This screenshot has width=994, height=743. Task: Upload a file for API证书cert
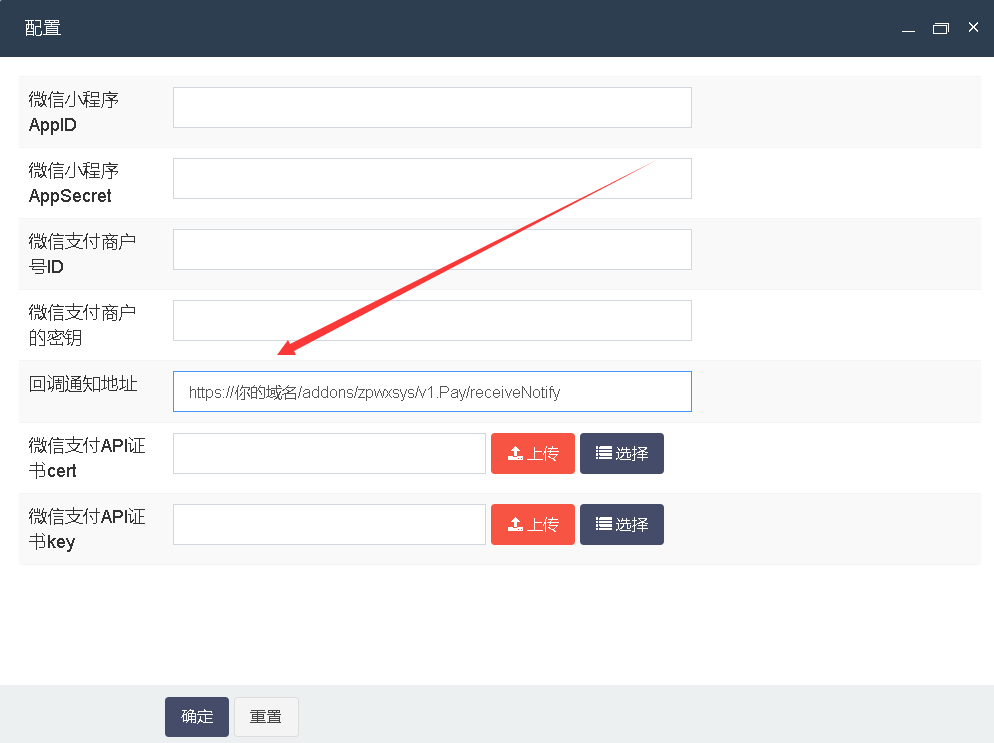point(533,454)
